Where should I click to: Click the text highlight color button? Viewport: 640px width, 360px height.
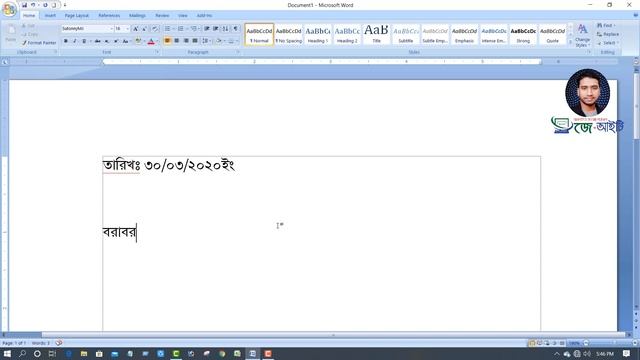138,41
